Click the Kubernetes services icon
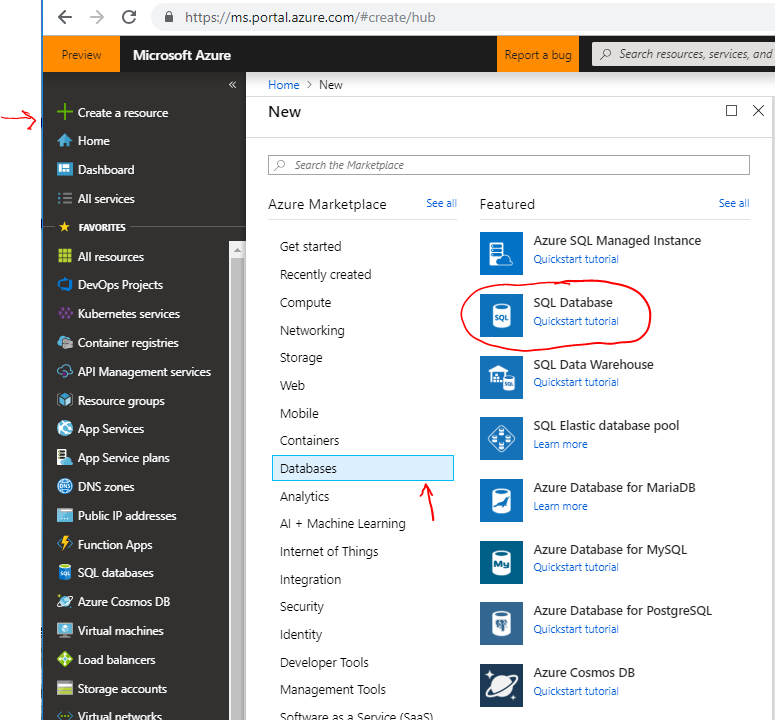The image size is (775, 720). click(65, 313)
